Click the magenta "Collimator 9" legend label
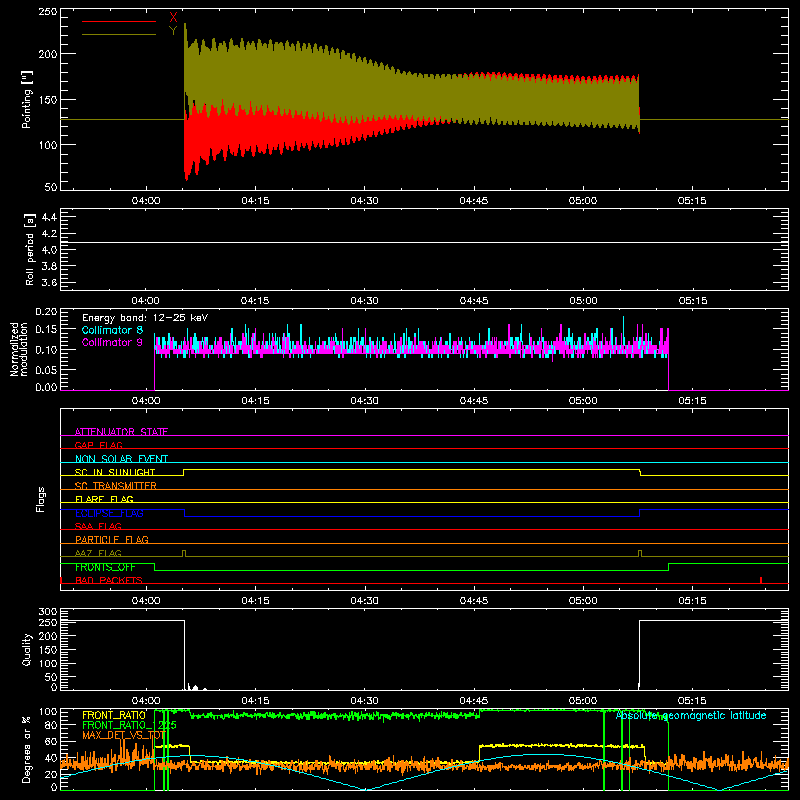The width and height of the screenshot is (800, 800). [112, 342]
